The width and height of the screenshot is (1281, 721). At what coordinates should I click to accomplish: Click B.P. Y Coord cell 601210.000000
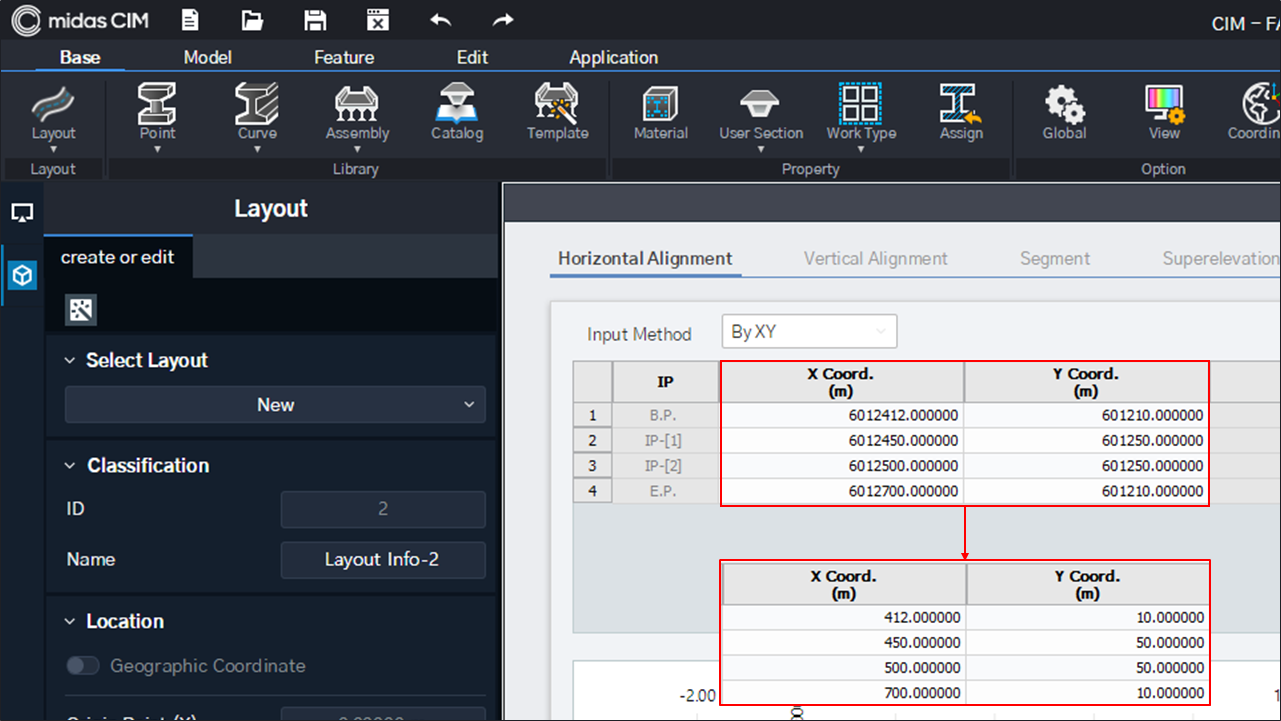coord(1086,416)
